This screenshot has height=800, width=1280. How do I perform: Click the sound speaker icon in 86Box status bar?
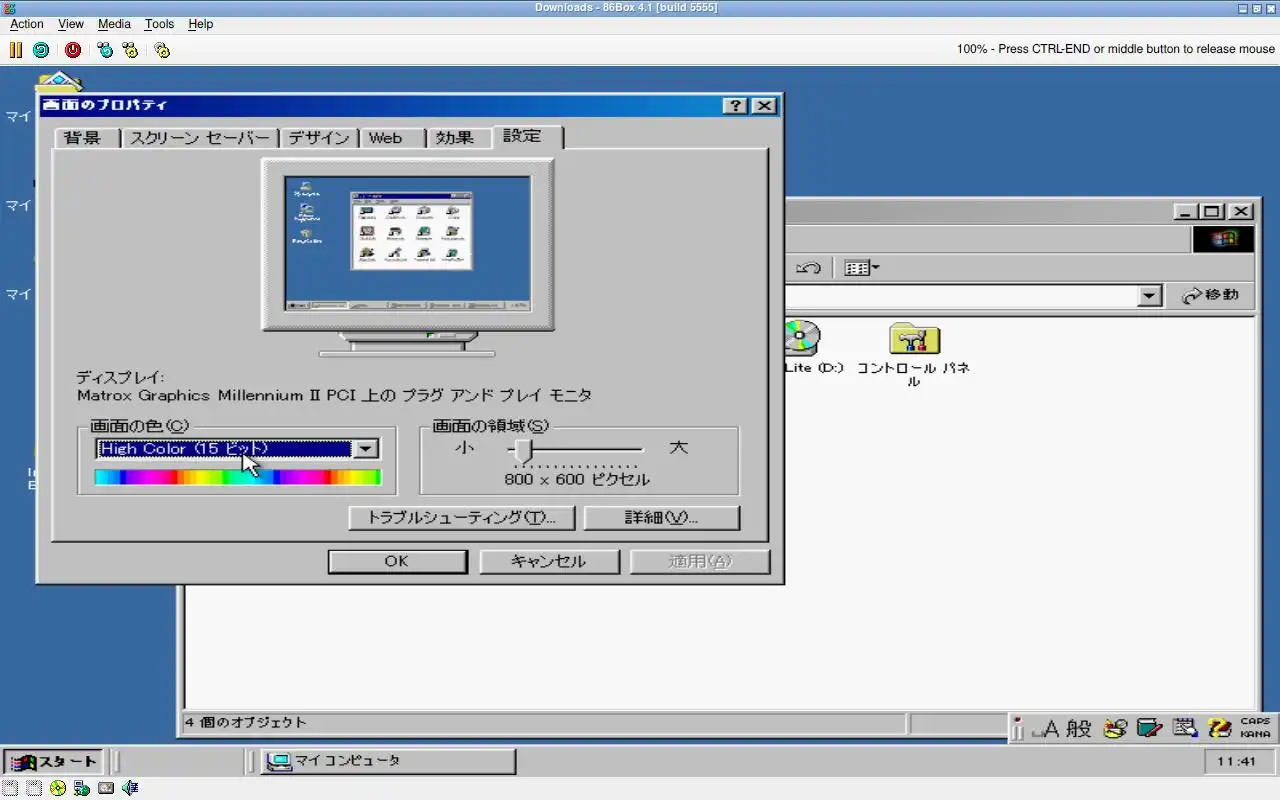[x=130, y=788]
